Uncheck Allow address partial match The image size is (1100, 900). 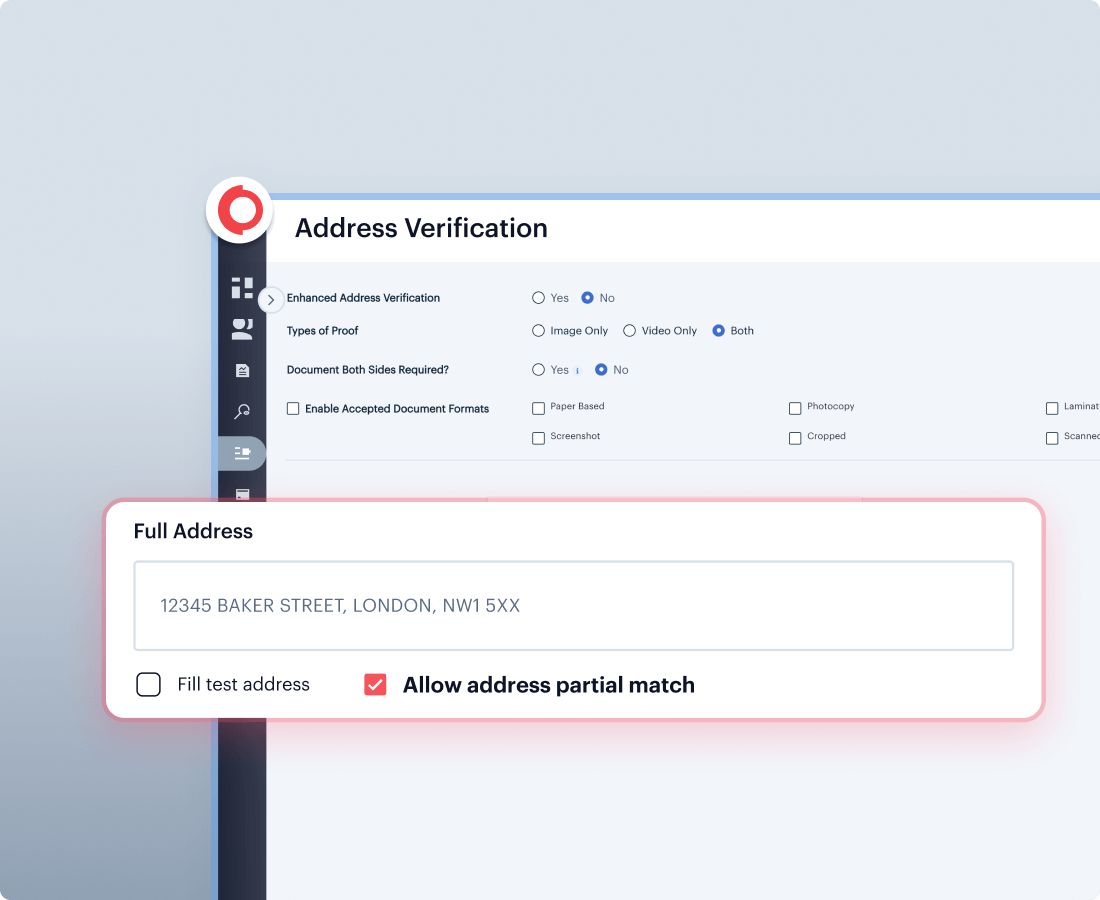pos(375,685)
